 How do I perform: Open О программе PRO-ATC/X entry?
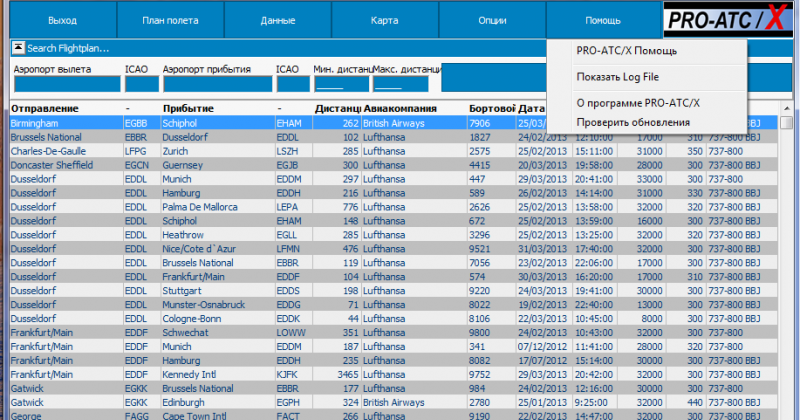click(x=638, y=103)
